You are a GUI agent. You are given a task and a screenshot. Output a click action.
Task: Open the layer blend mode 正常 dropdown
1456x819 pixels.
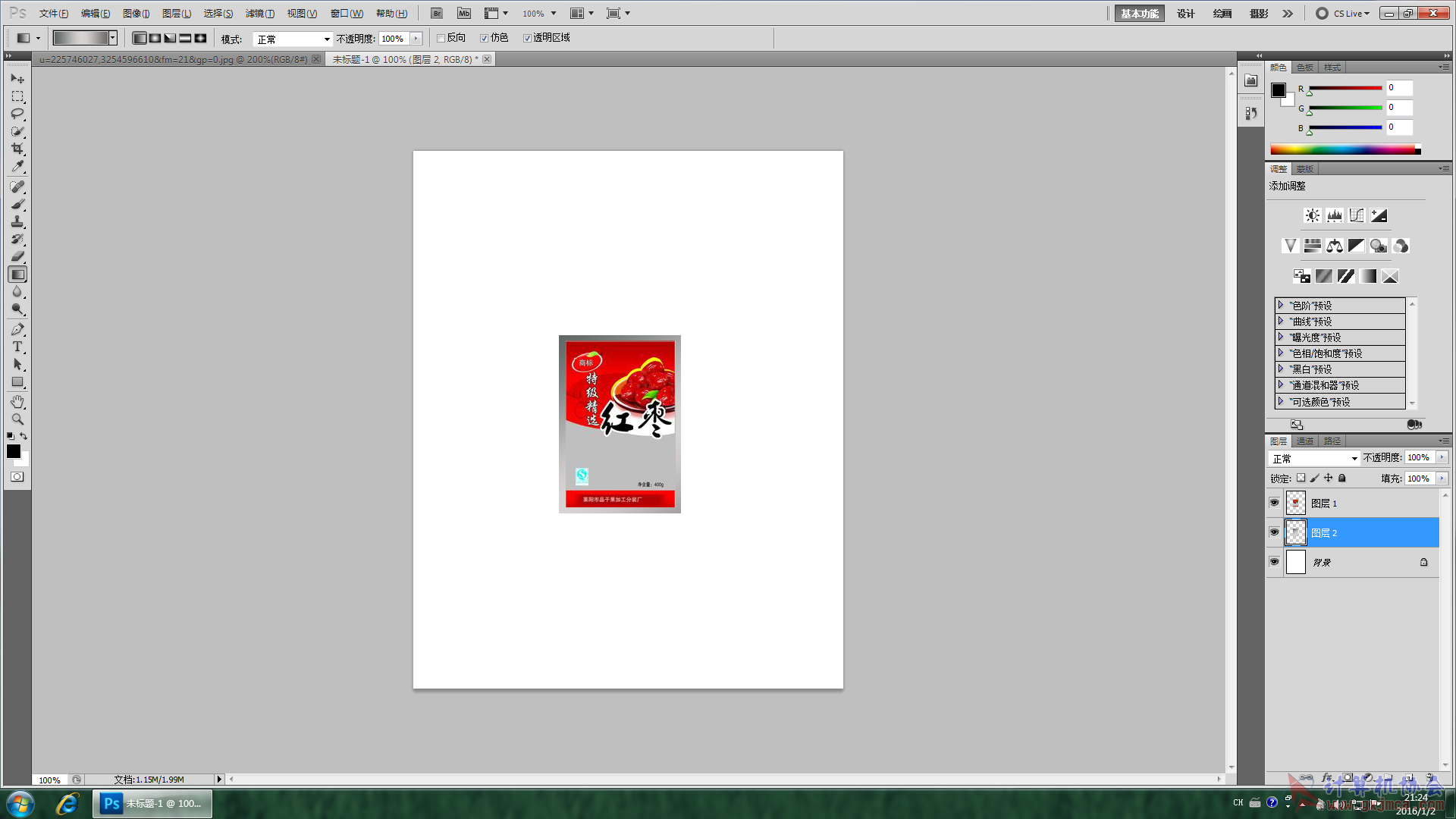coord(1314,459)
